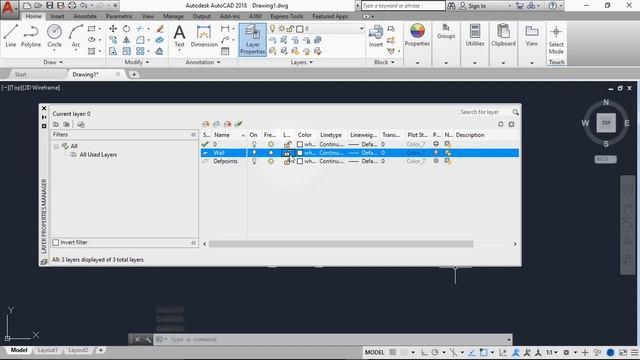
Task: Select the Circle tool
Action: pyautogui.click(x=54, y=36)
